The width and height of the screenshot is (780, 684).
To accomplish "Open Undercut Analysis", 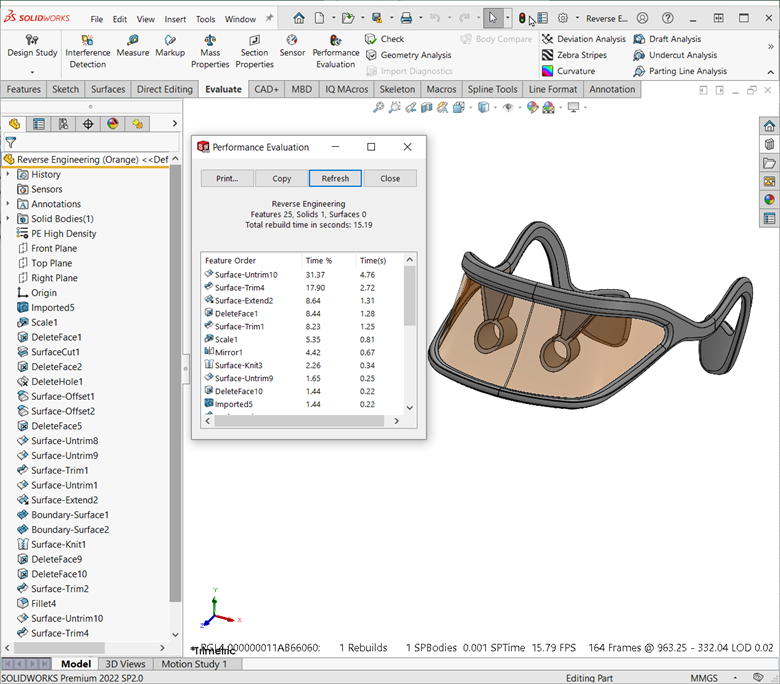I will 675,55.
